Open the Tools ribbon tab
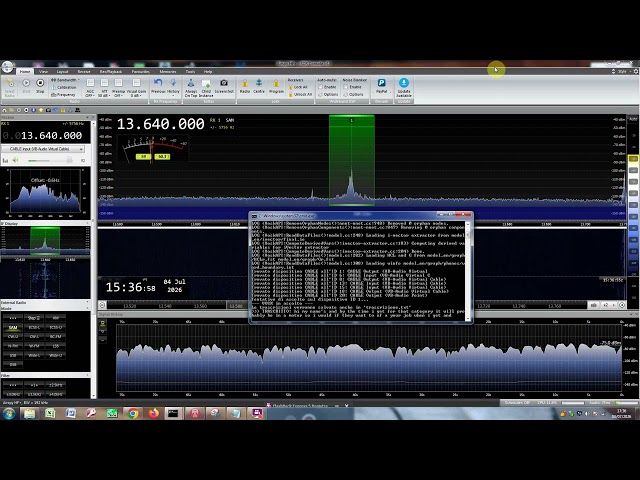 click(190, 71)
